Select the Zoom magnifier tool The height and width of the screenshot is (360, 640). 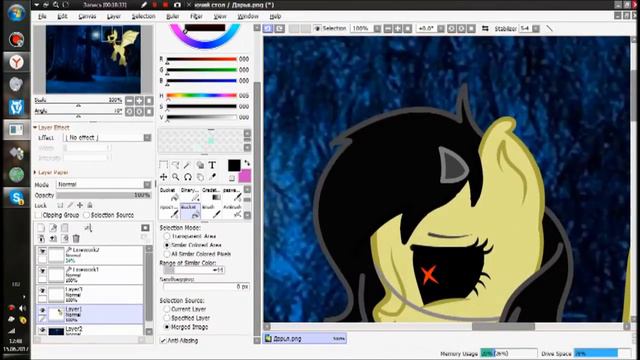coord(176,177)
